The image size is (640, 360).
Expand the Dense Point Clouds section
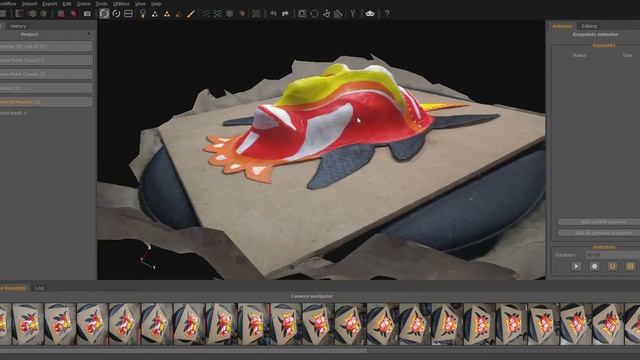click(x=46, y=74)
